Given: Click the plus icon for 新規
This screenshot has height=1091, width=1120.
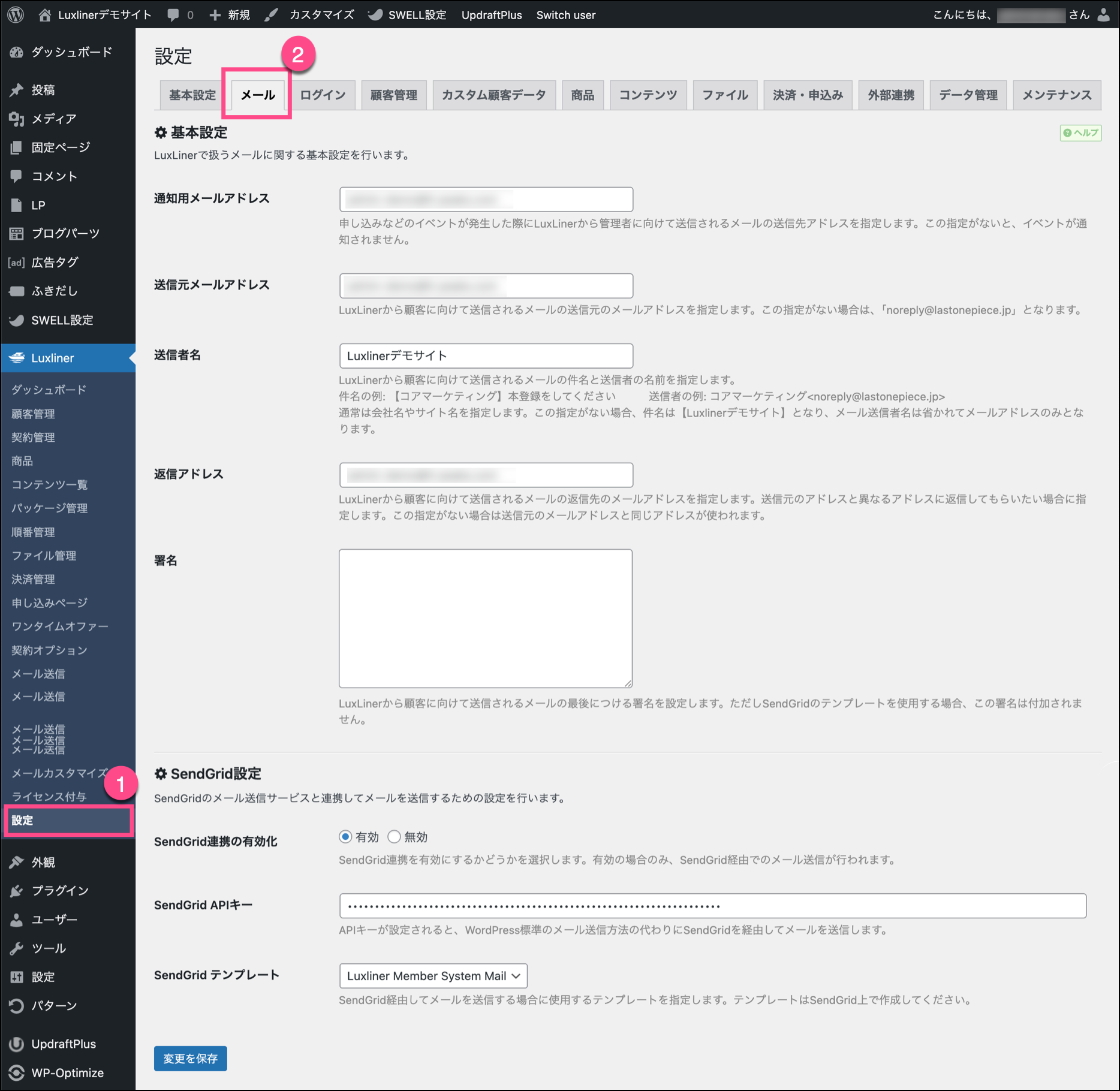Looking at the screenshot, I should pos(215,15).
